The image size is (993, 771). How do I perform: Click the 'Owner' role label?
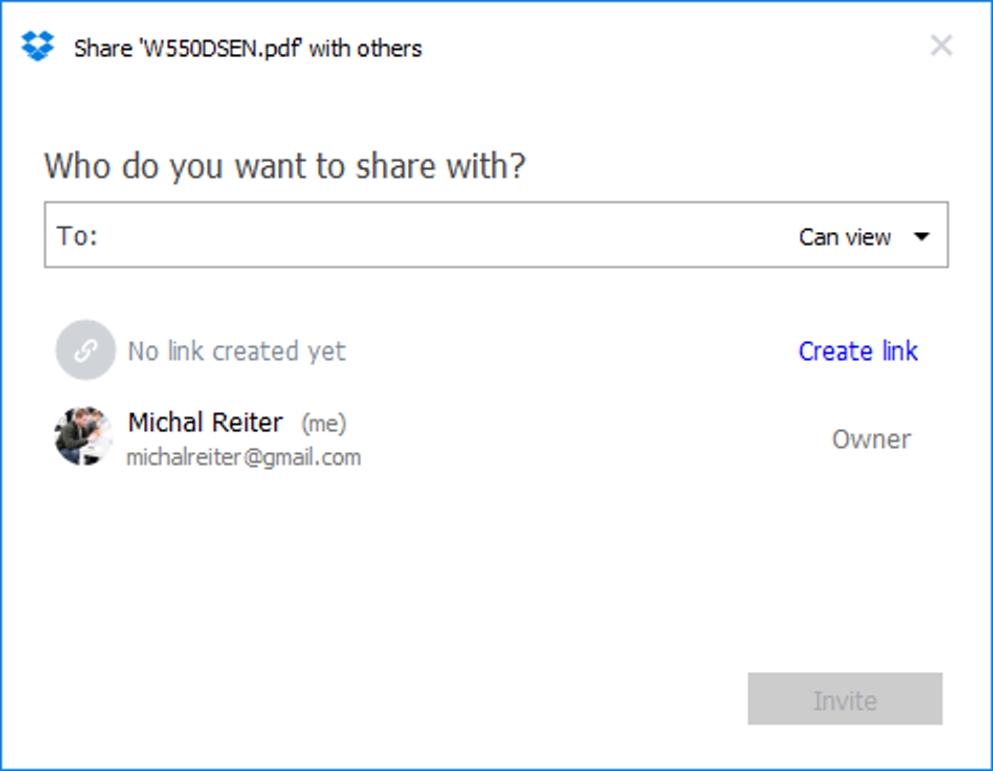point(871,439)
